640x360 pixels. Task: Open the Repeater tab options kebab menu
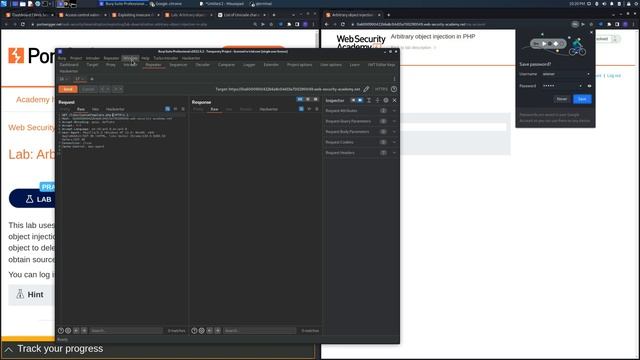tap(394, 79)
